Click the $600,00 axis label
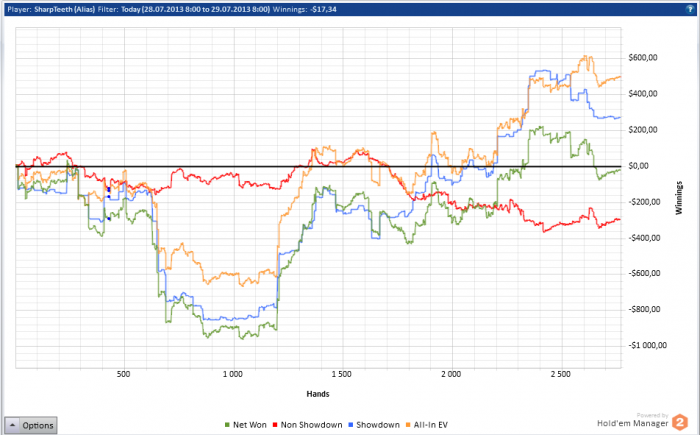 tap(643, 58)
